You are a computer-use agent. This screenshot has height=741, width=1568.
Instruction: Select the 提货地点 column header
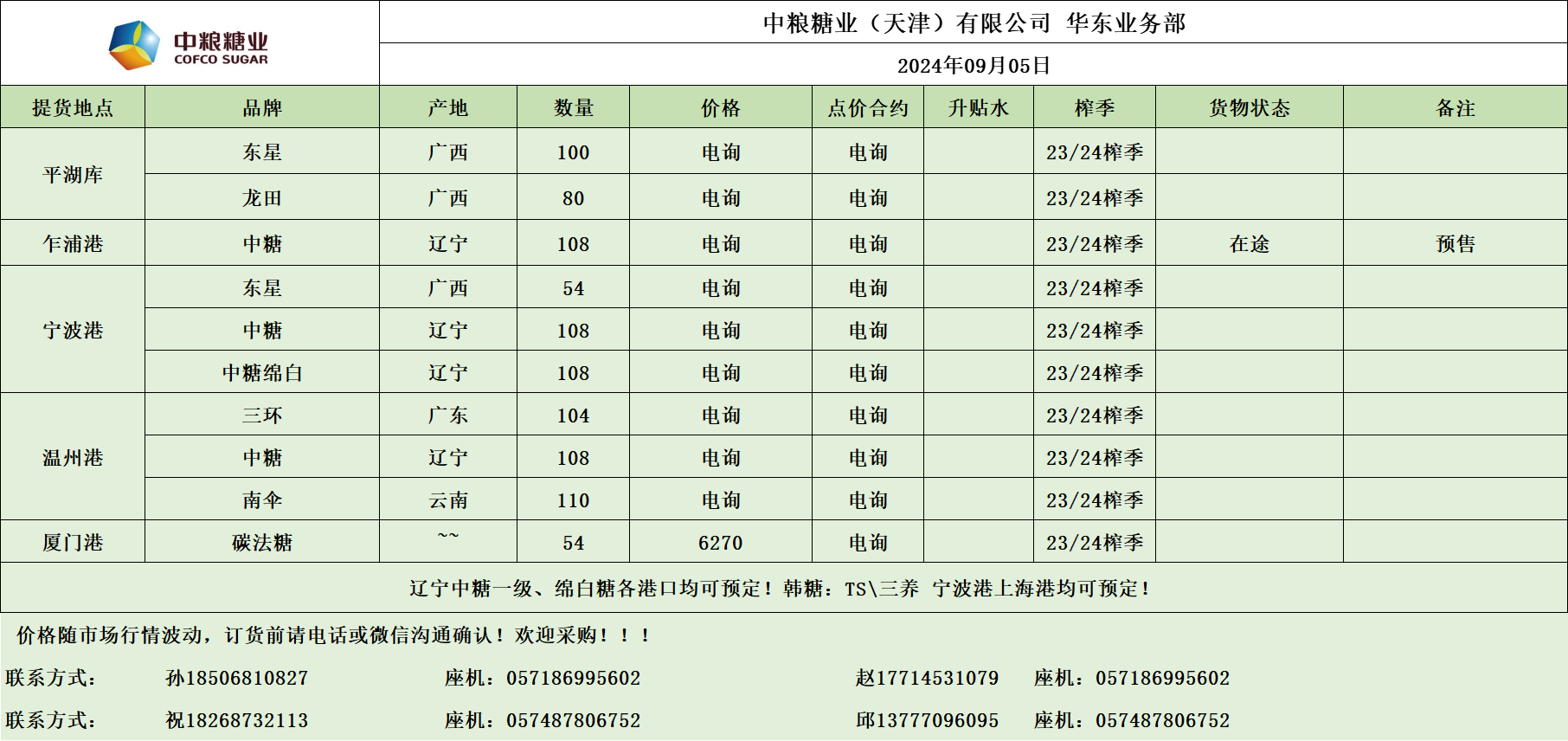pos(73,108)
